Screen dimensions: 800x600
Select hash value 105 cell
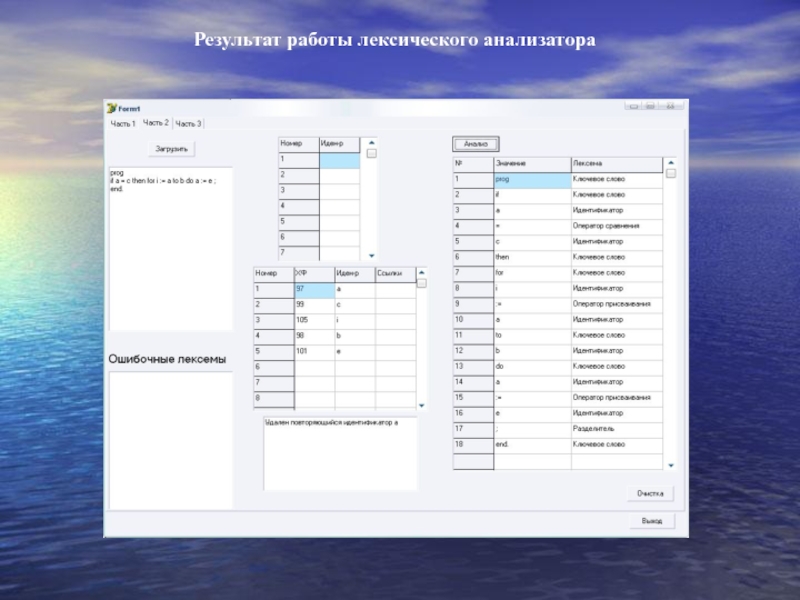point(315,321)
